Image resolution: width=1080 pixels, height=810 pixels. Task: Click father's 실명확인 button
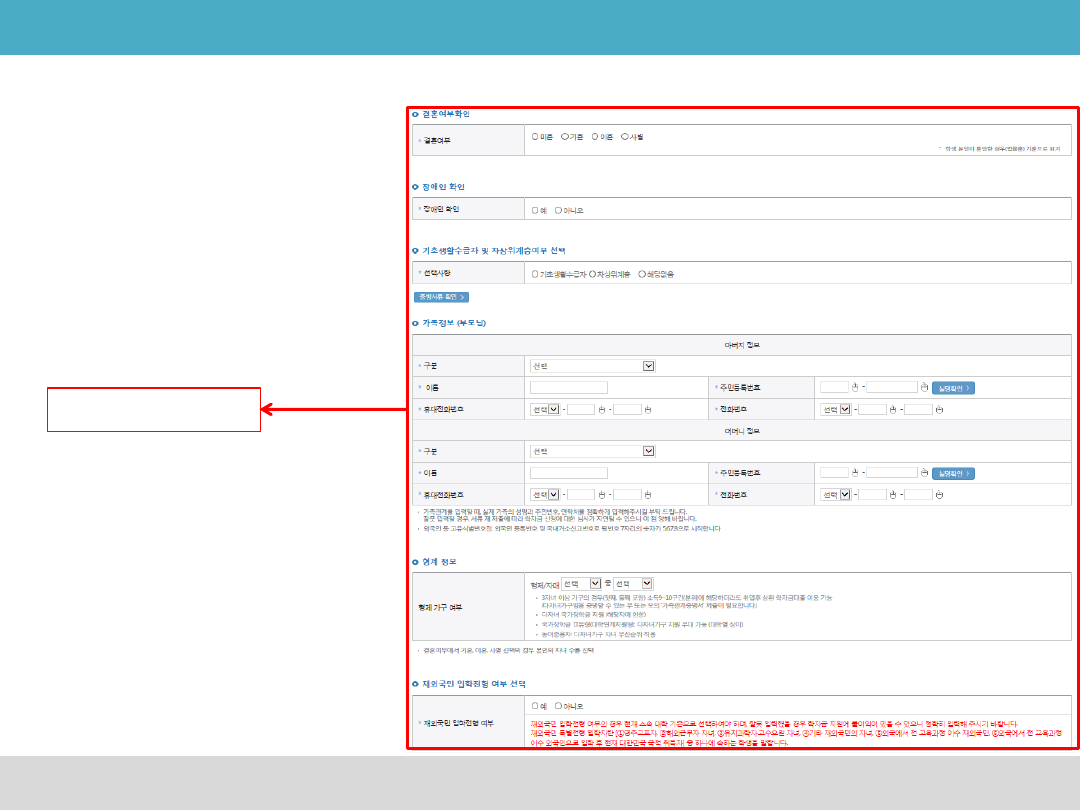953,388
